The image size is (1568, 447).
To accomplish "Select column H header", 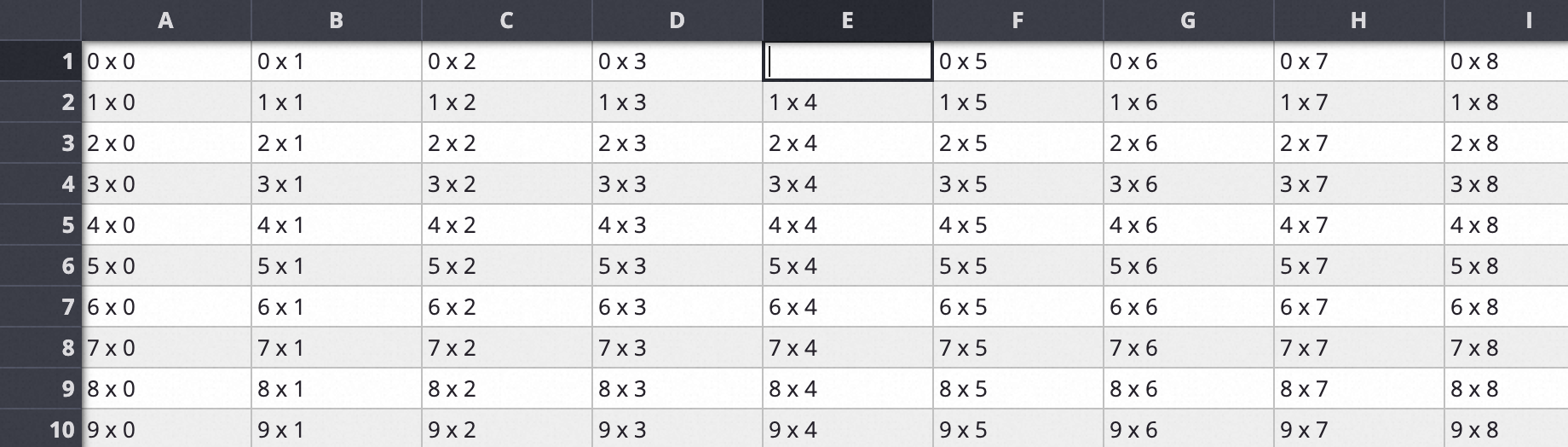I will [1358, 20].
